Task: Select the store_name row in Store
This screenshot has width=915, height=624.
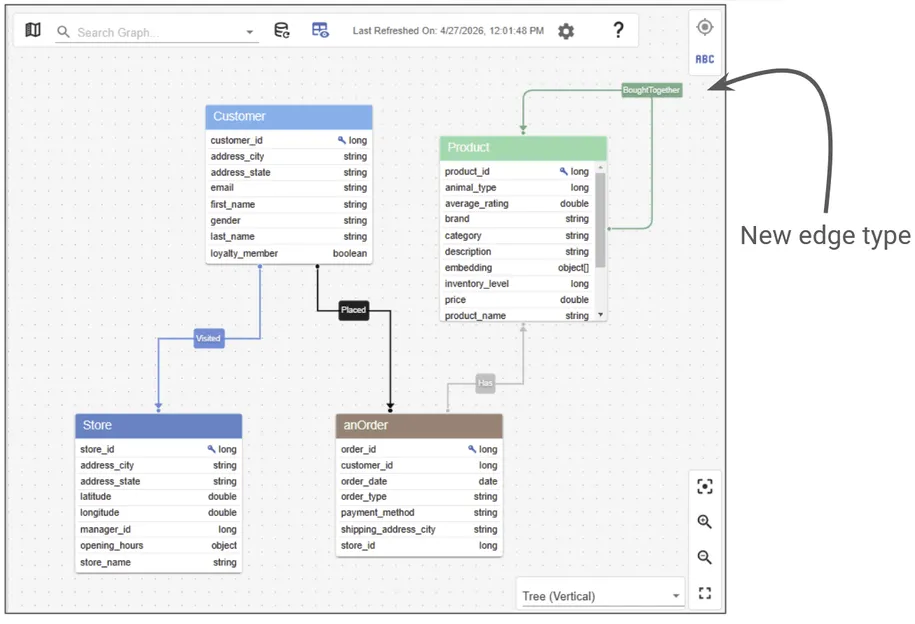Action: [x=158, y=562]
